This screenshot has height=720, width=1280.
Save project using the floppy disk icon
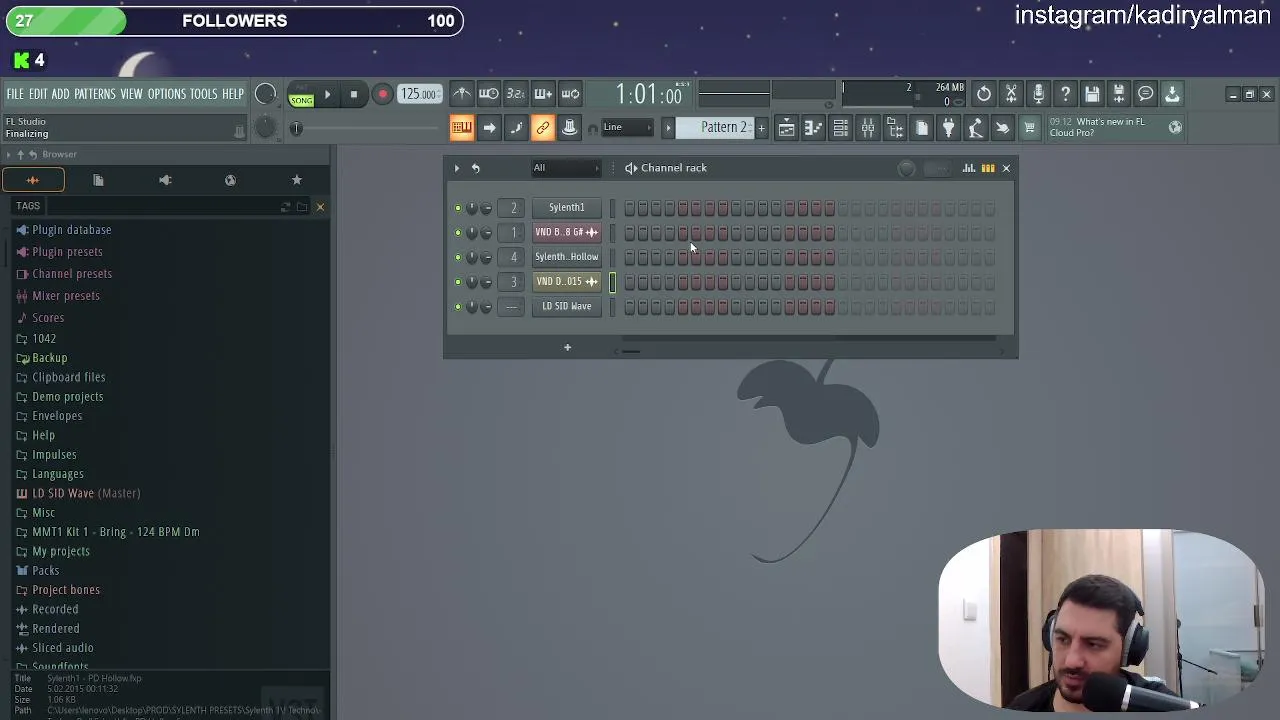1092,94
